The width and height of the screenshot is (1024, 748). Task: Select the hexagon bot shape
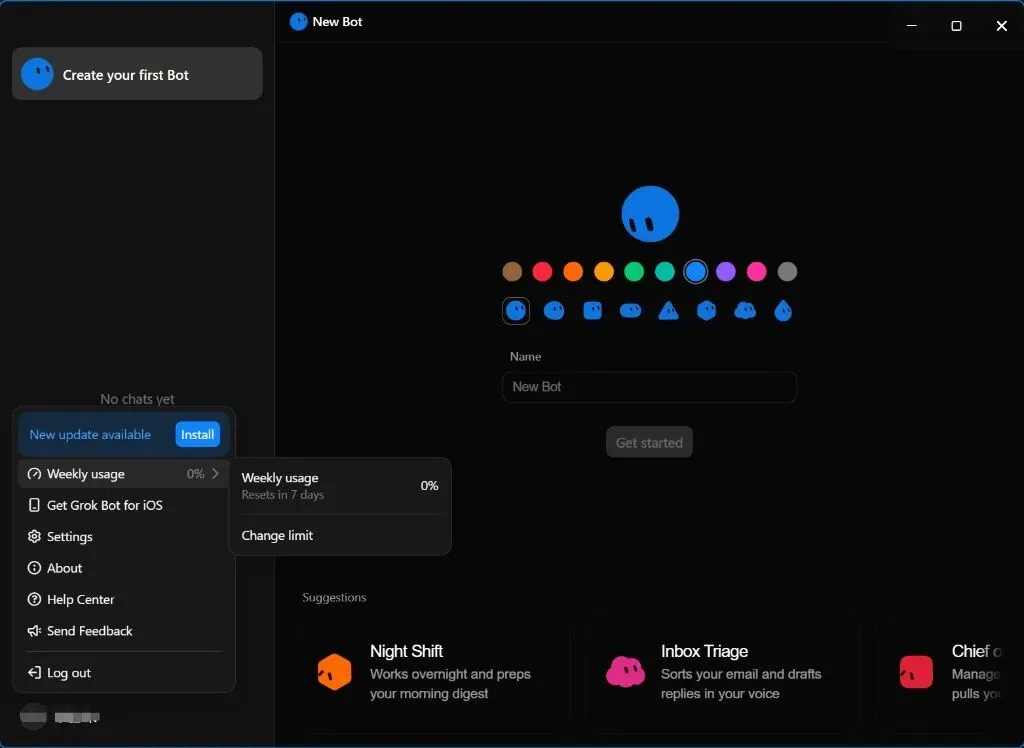pyautogui.click(x=707, y=311)
